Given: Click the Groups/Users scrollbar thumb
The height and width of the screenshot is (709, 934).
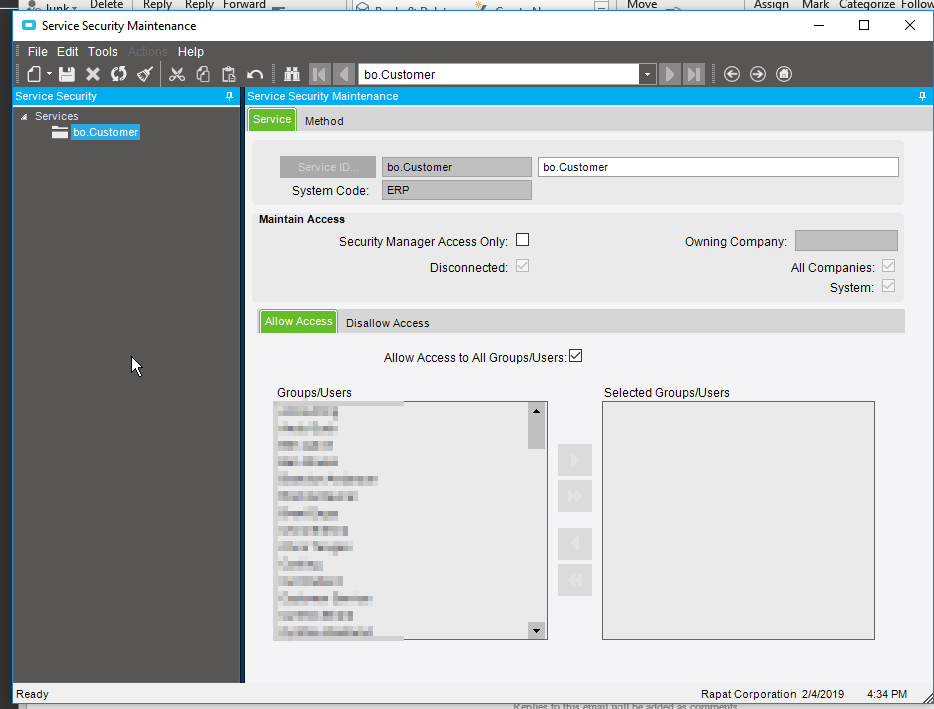Looking at the screenshot, I should [x=536, y=434].
